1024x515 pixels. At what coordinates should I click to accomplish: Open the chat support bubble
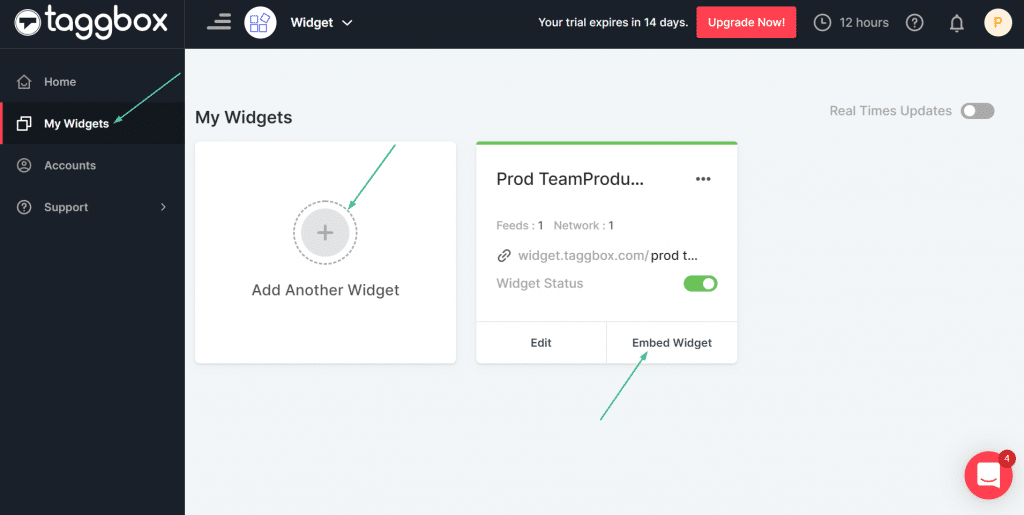tap(988, 475)
